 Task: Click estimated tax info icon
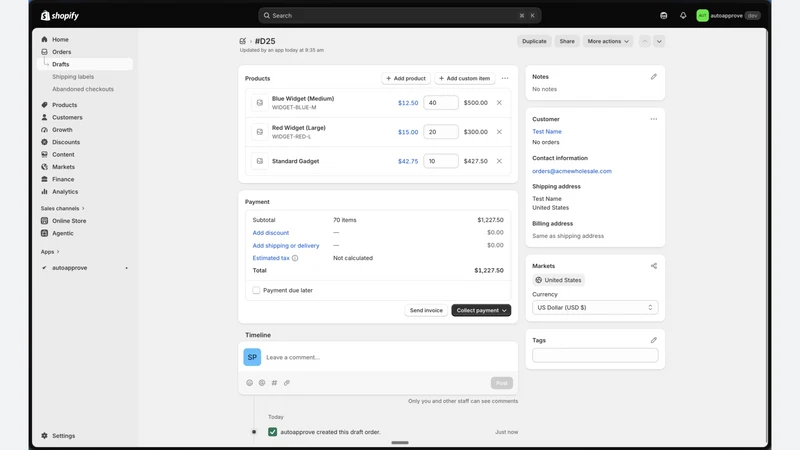[x=295, y=258]
